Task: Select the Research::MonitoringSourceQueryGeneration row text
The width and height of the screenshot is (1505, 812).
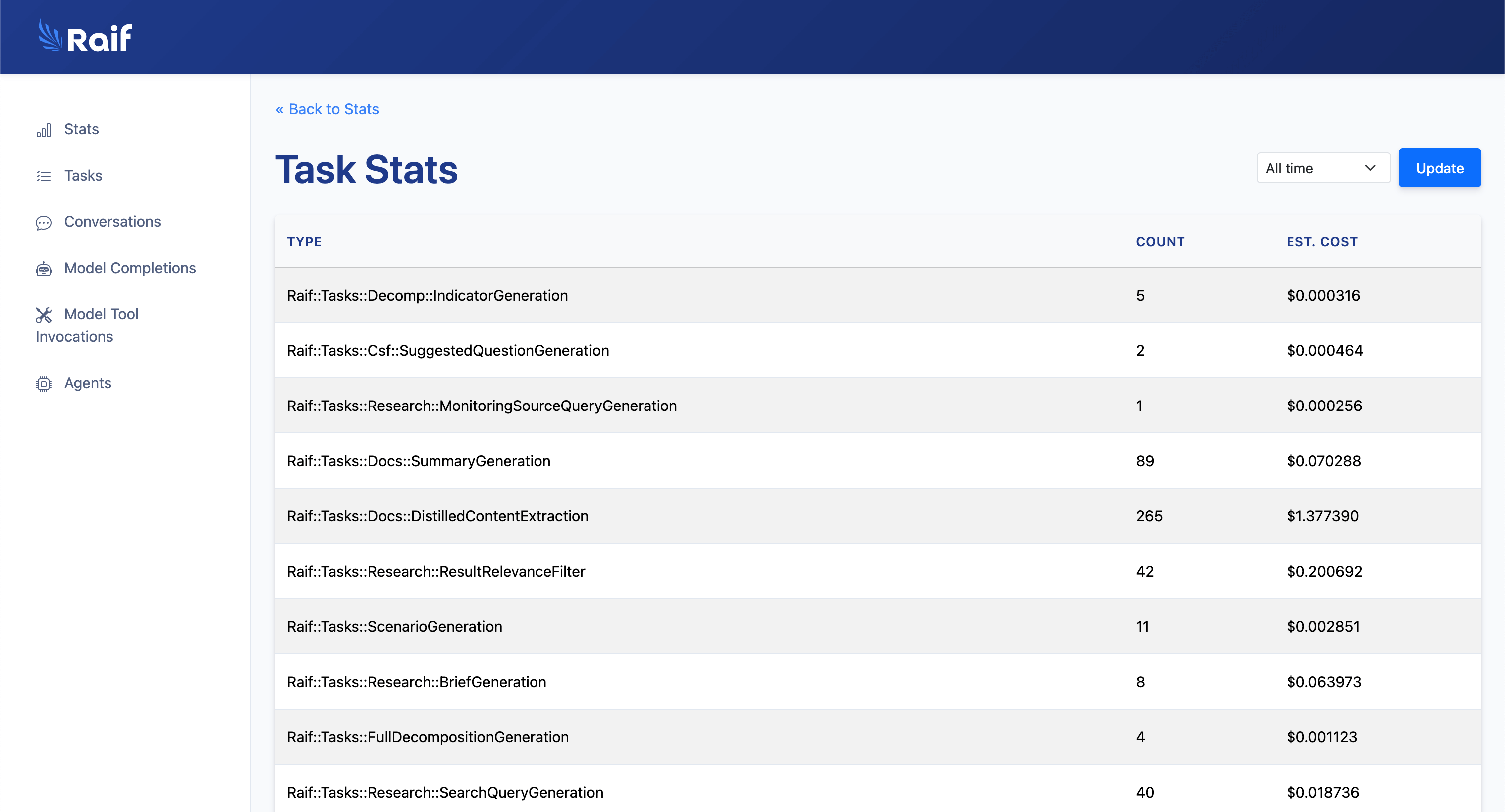Action: [x=481, y=406]
